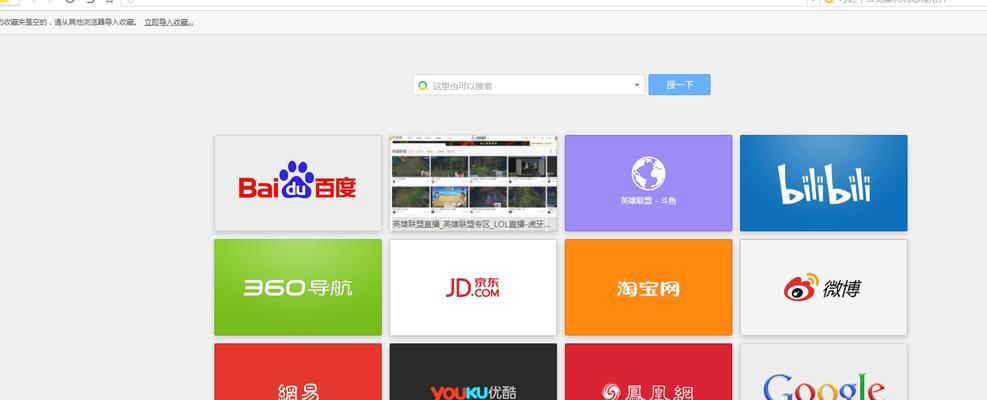
Task: Focus the 这里也可以搜索 search field
Action: [x=529, y=85]
